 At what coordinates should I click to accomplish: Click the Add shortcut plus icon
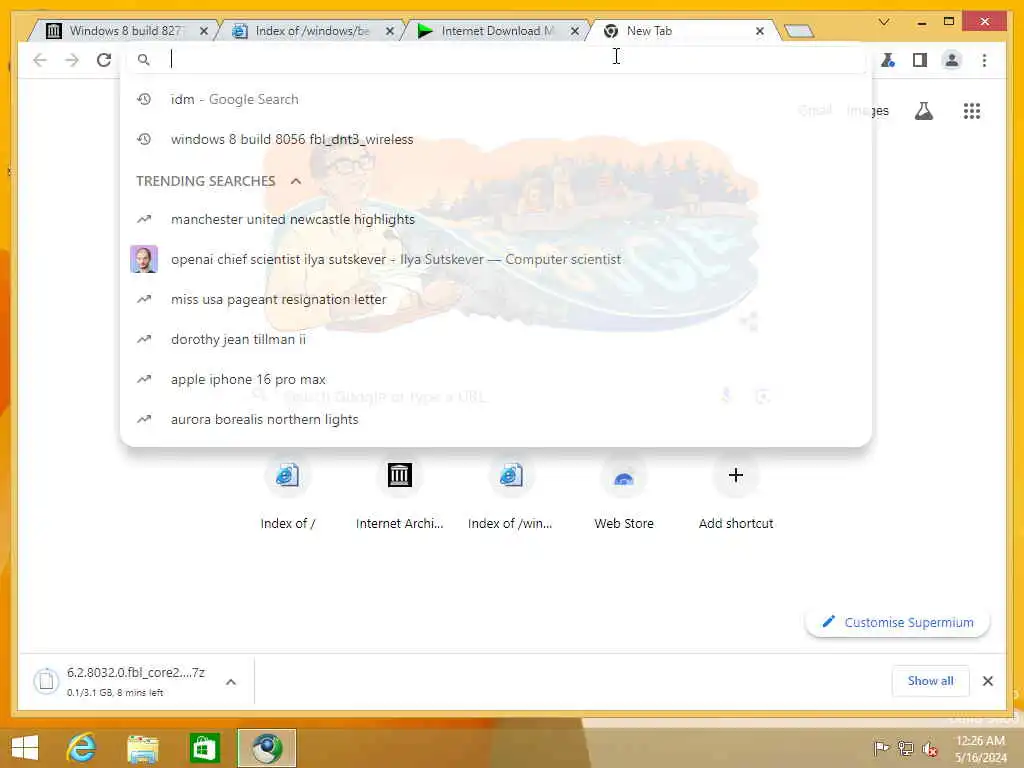735,475
